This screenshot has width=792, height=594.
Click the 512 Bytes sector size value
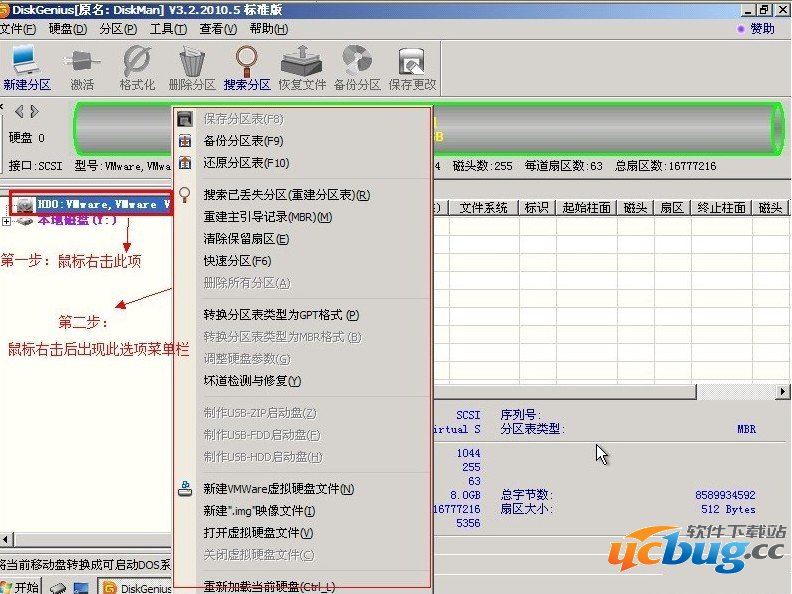pos(728,509)
